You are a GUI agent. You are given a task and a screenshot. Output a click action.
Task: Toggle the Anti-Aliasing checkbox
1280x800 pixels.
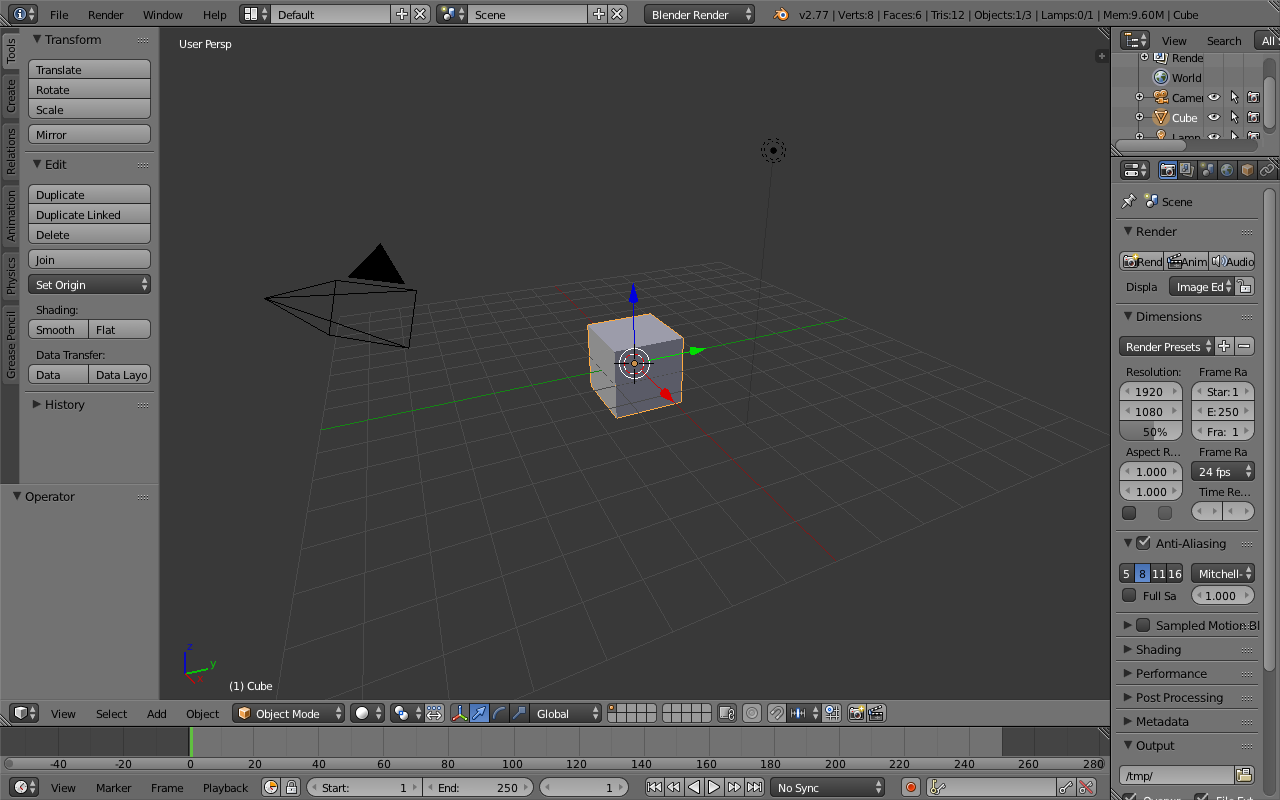point(1143,543)
